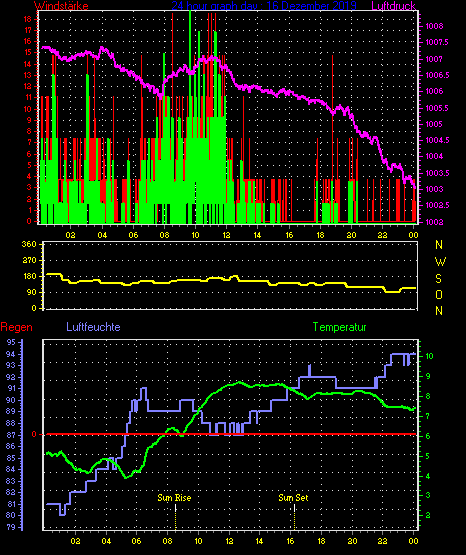
Task: Click the red 12 wind strength value
Action: click(x=28, y=86)
